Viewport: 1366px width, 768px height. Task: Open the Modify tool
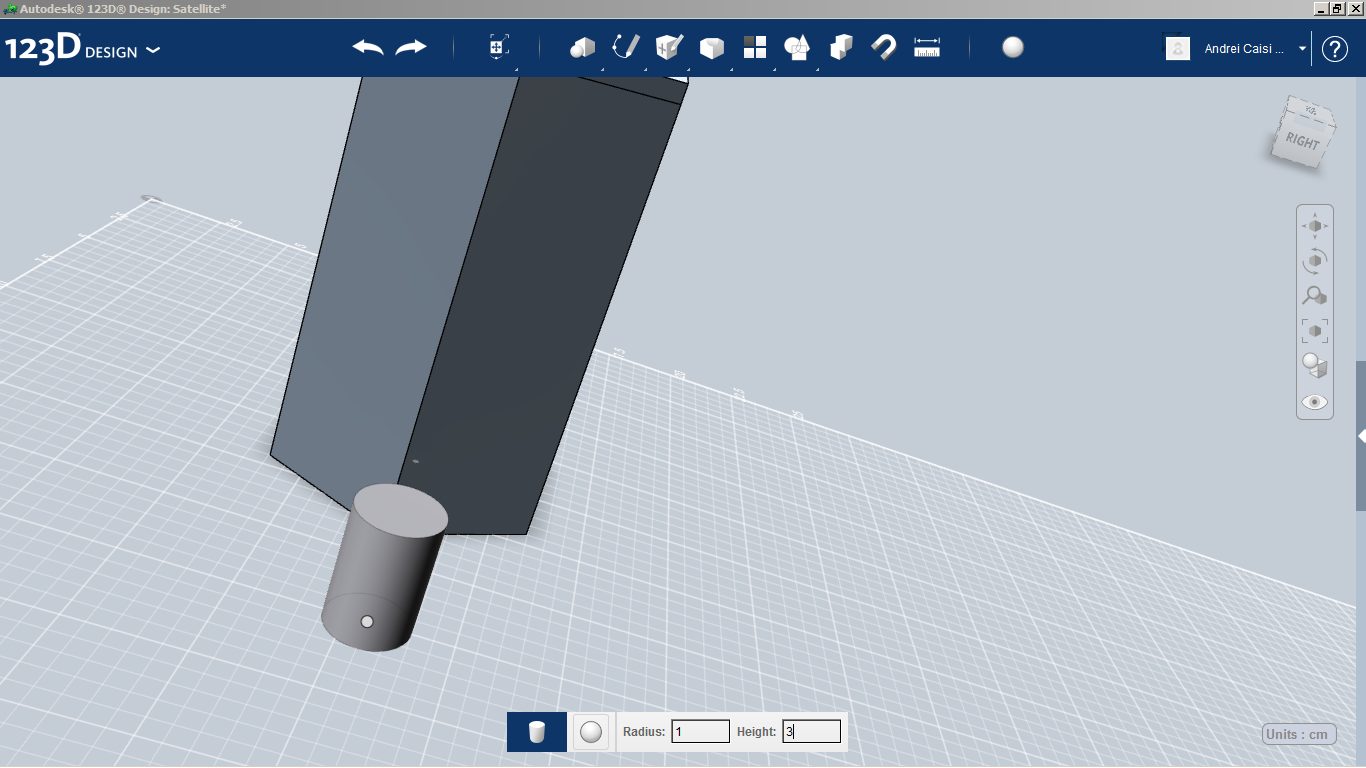[x=711, y=47]
